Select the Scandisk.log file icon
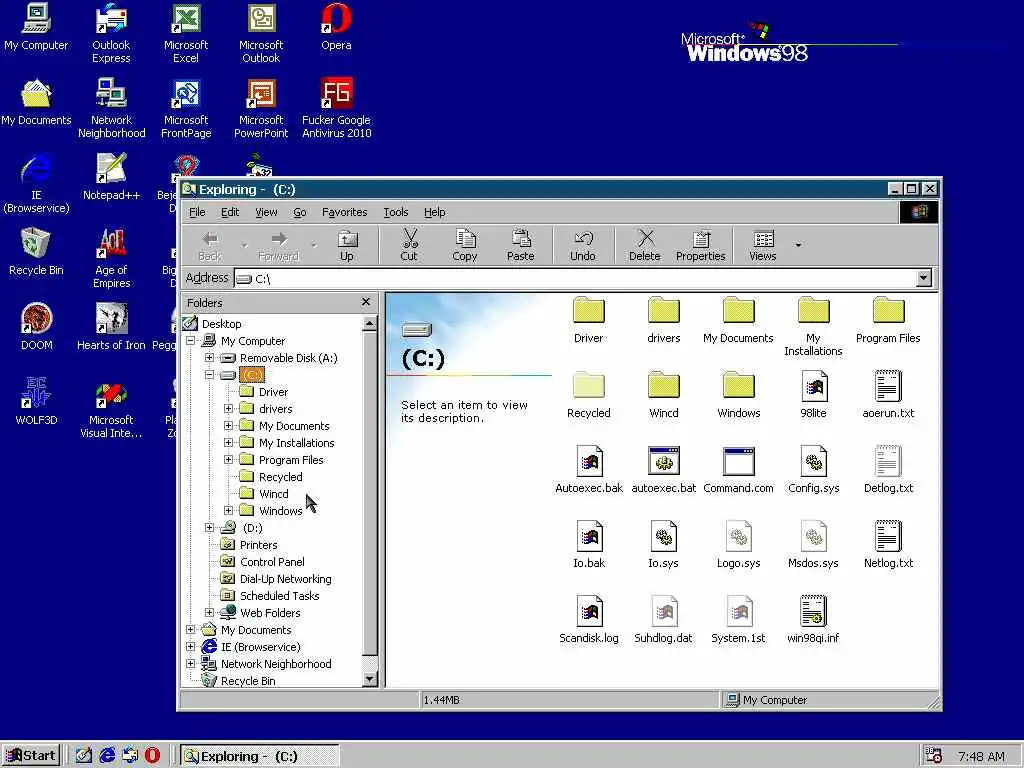1024x768 pixels. 588,620
